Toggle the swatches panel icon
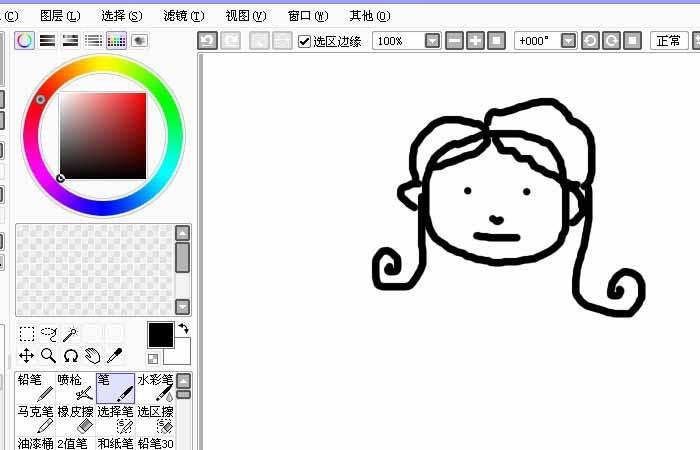700x450 pixels. 116,41
